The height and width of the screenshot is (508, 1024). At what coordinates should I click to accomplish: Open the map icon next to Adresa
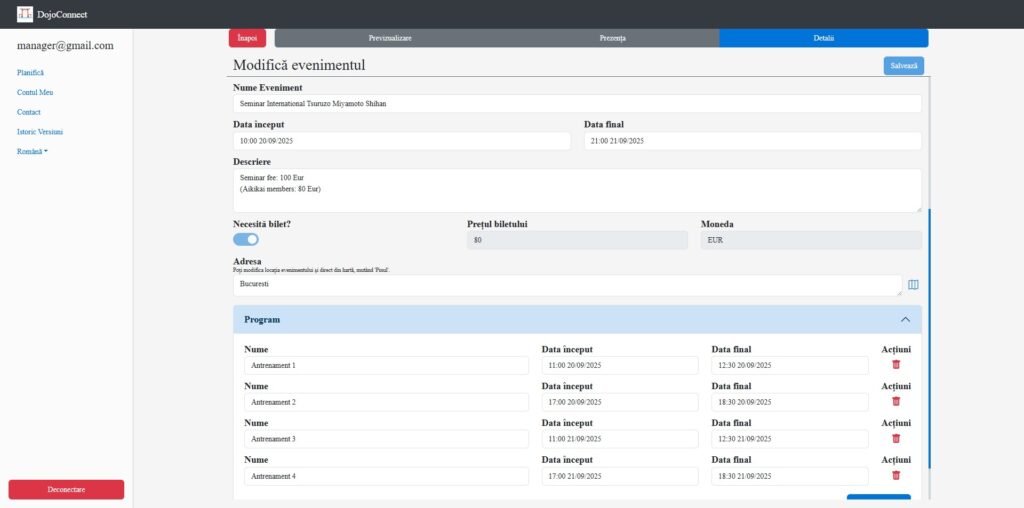(913, 285)
